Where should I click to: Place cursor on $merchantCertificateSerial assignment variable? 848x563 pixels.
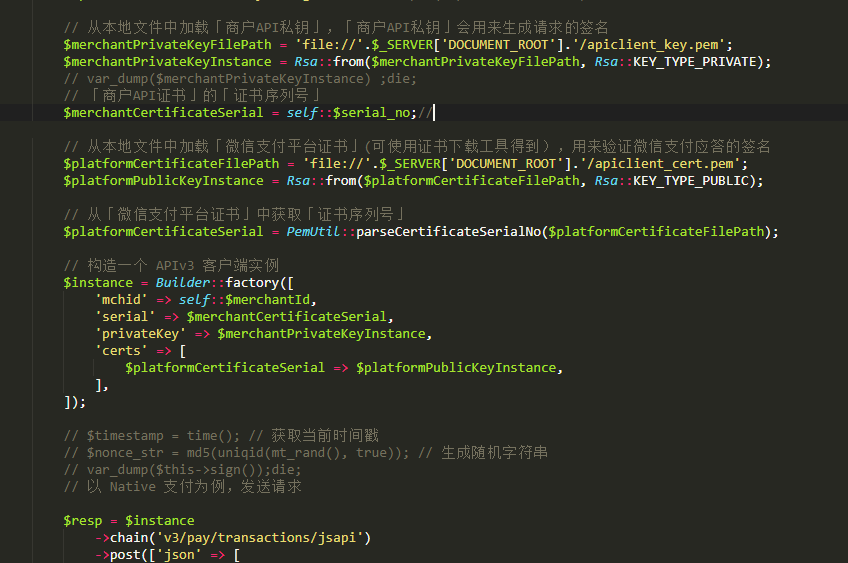[x=163, y=112]
